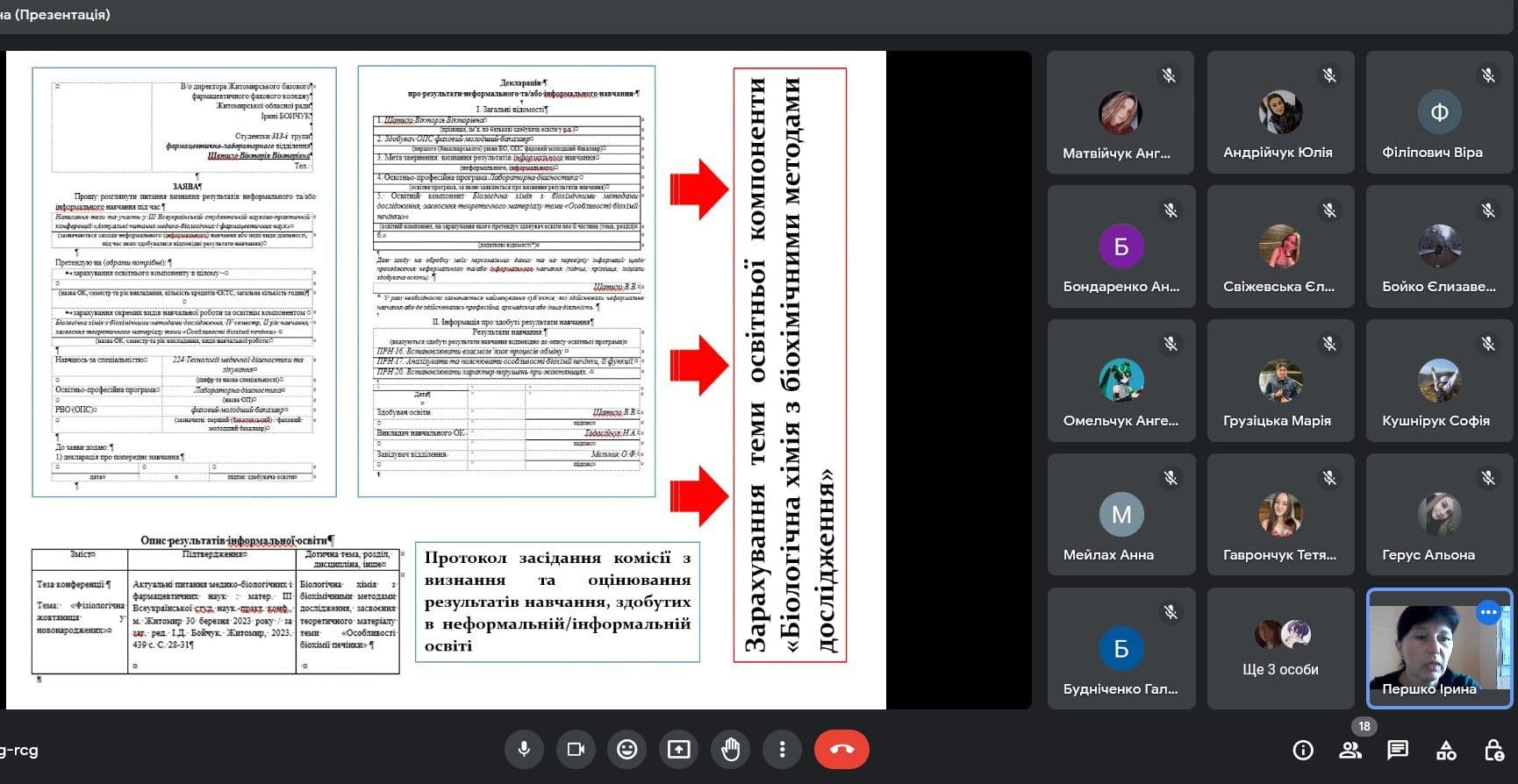Screen dimensions: 1518x784
Task: Select Андрійчук Юлія participant tile
Action: 1280,111
